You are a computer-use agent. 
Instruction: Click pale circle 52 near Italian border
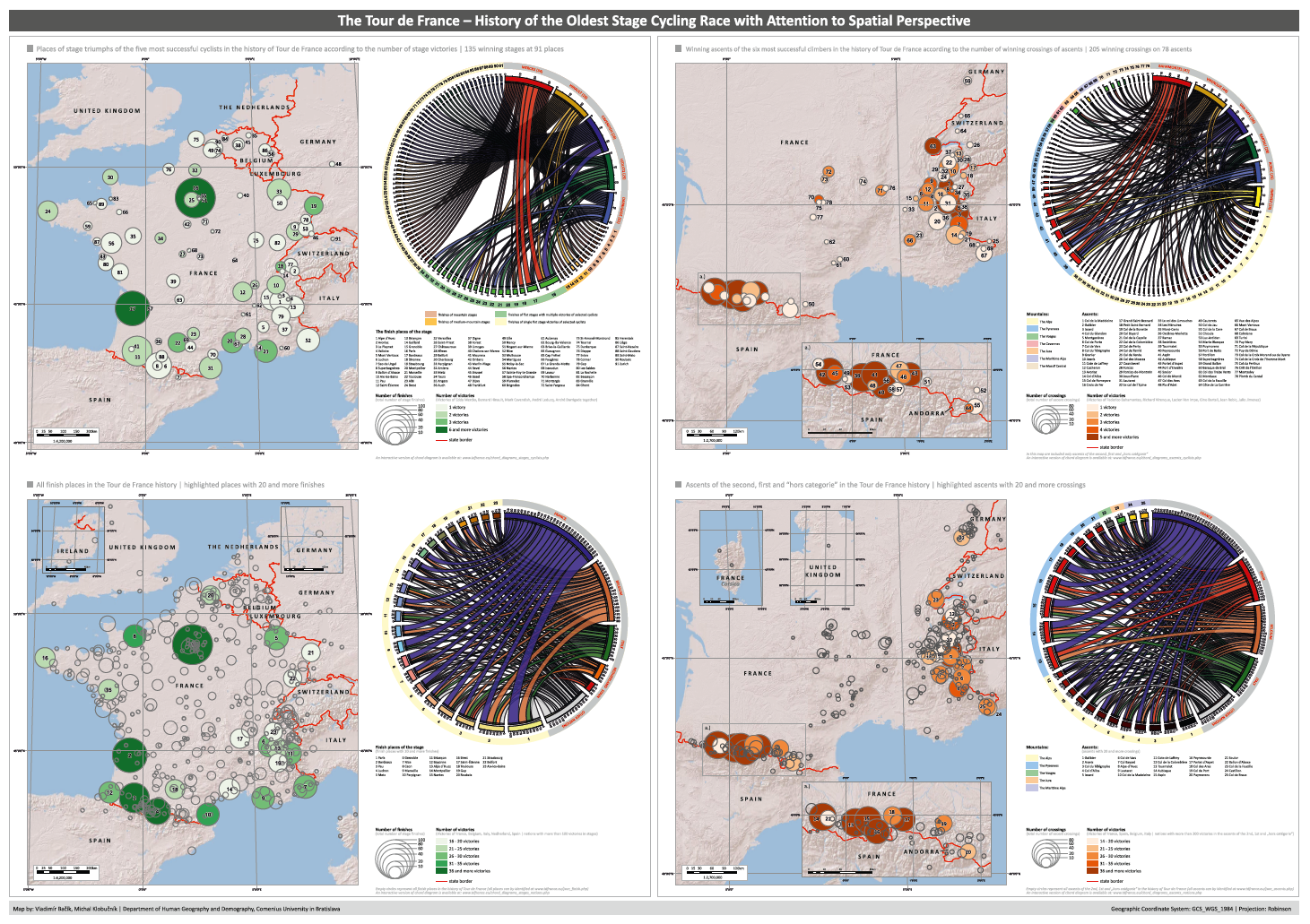308,340
